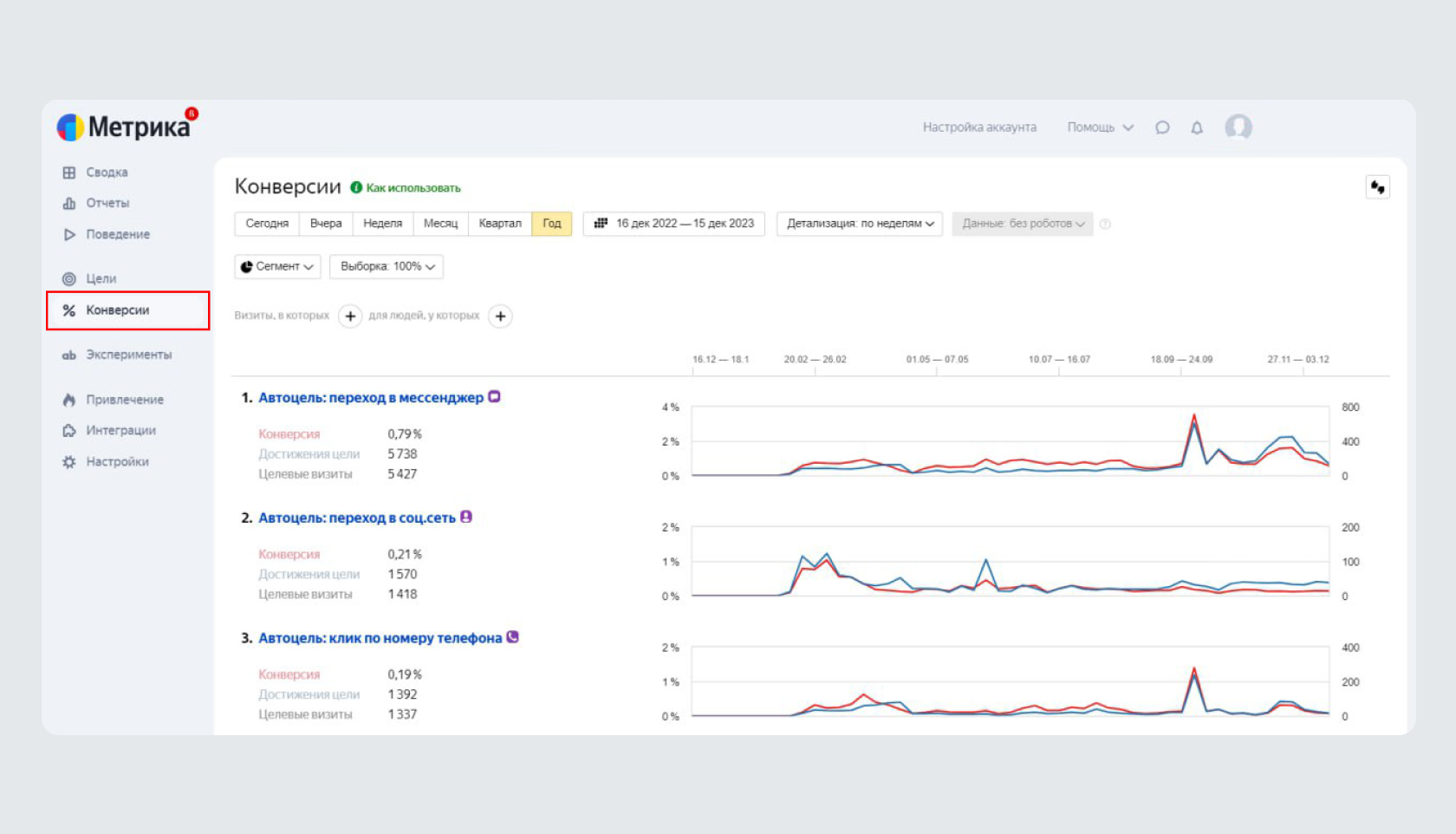This screenshot has width=1456, height=834.
Task: Open Автоцель: переход в соц.сеть link
Action: 357,518
